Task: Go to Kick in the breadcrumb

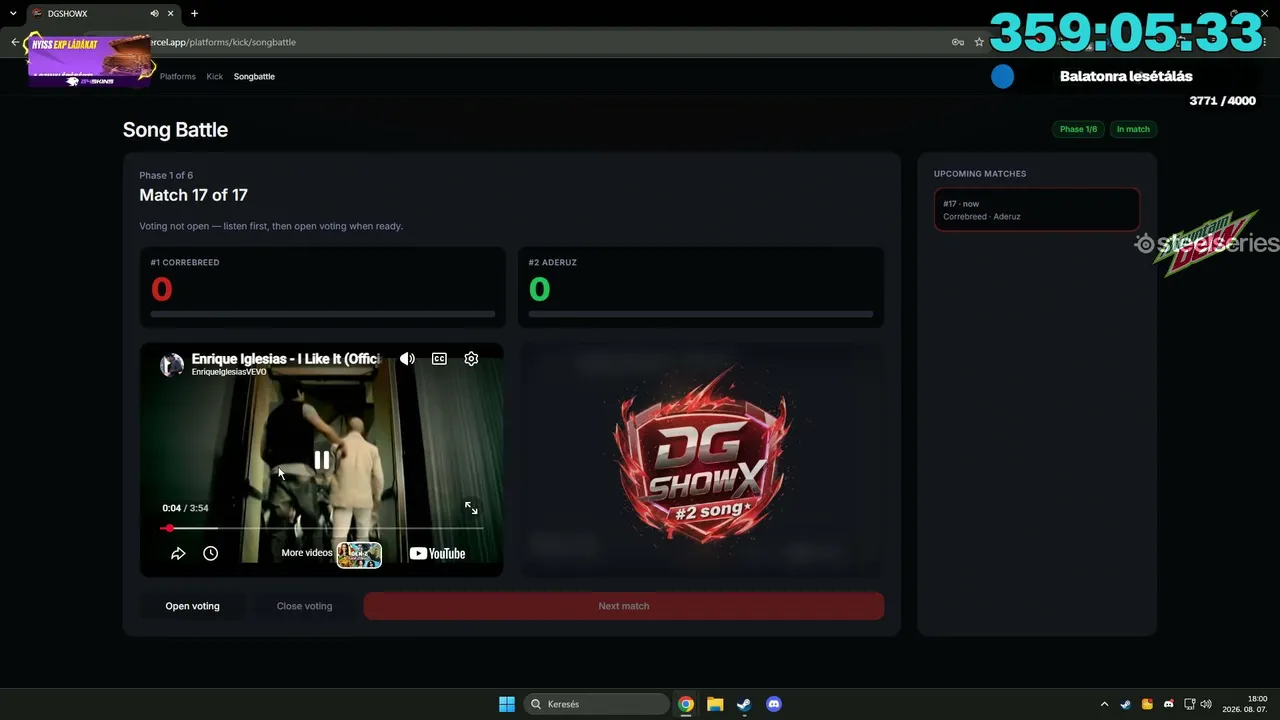Action: click(x=215, y=76)
